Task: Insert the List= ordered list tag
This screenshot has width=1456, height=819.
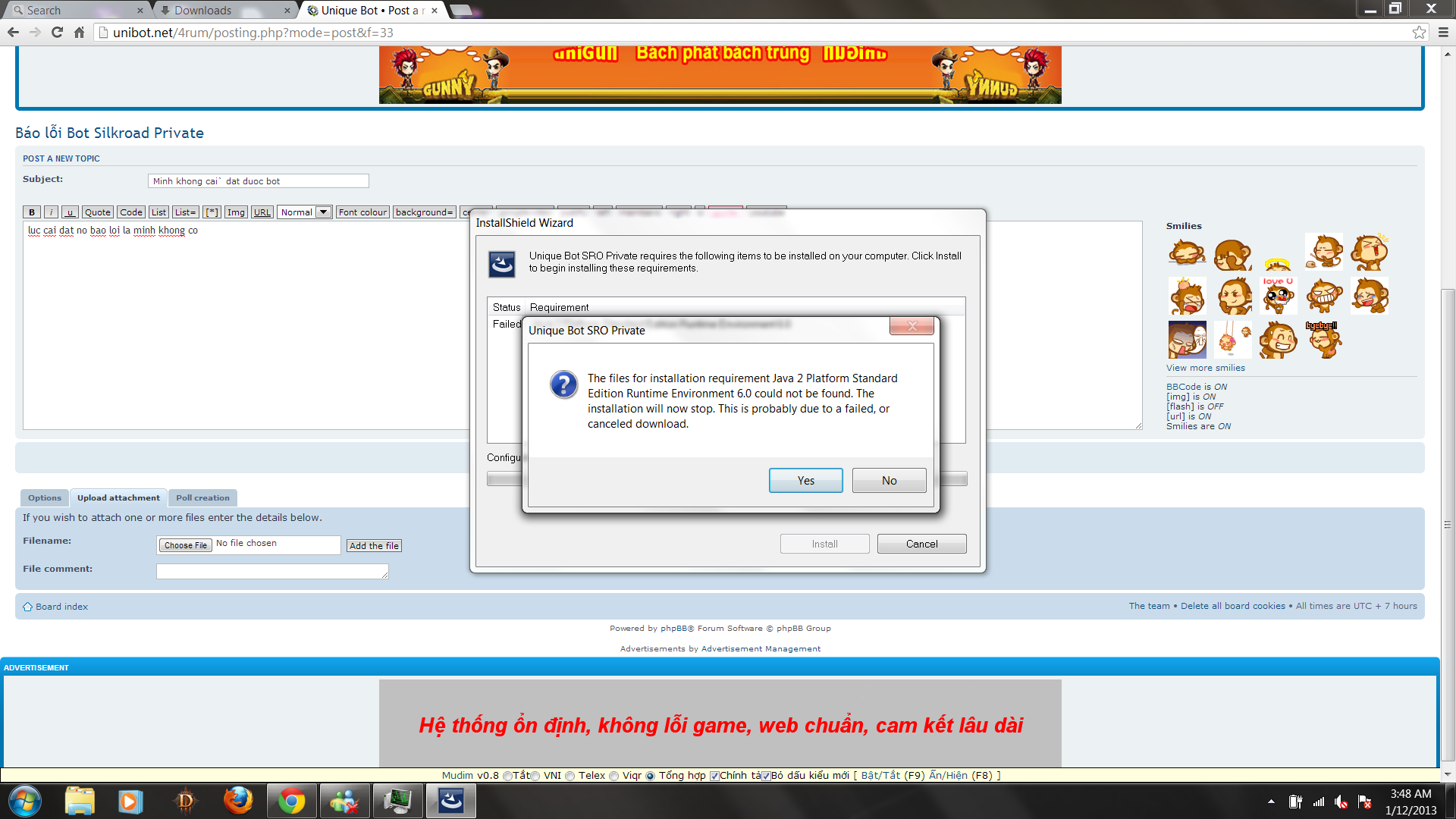Action: pos(186,212)
